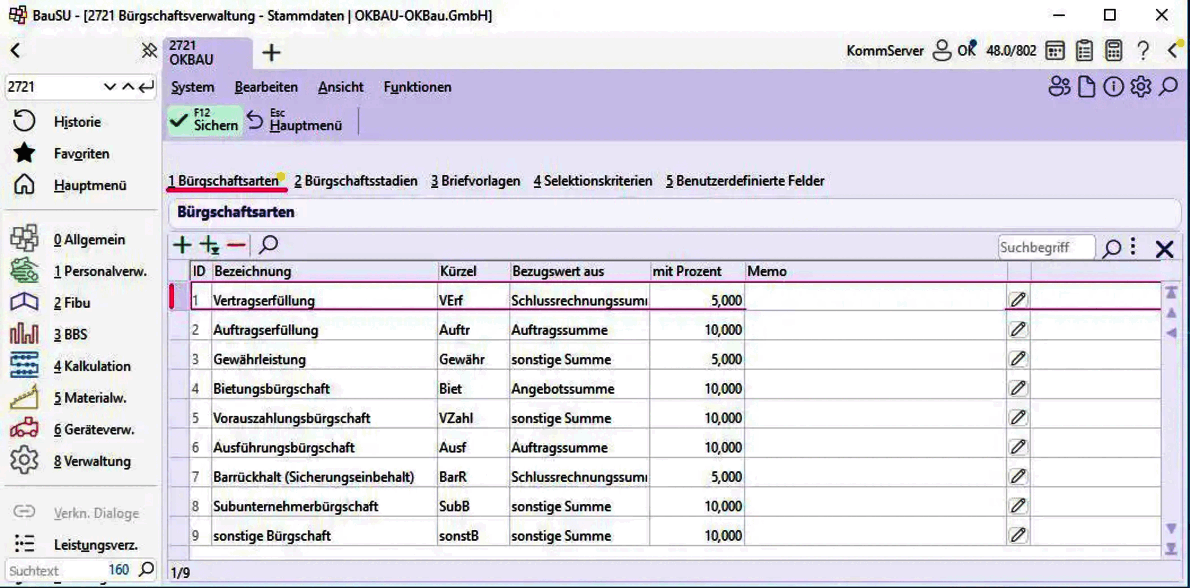This screenshot has width=1190, height=588.
Task: Click the magnifier icon in purple header
Action: pyautogui.click(x=1169, y=87)
